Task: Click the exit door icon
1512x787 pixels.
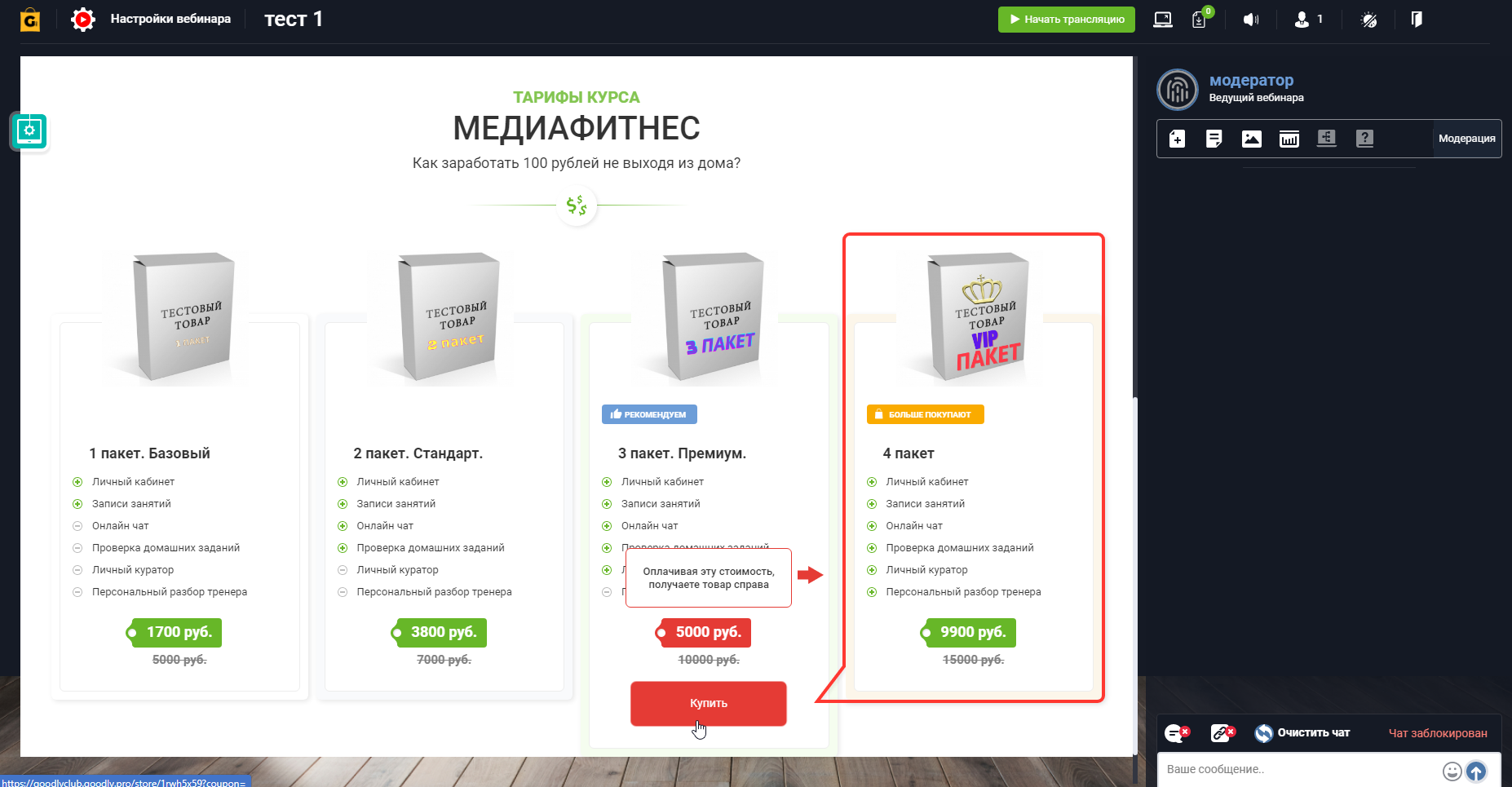Action: tap(1417, 19)
